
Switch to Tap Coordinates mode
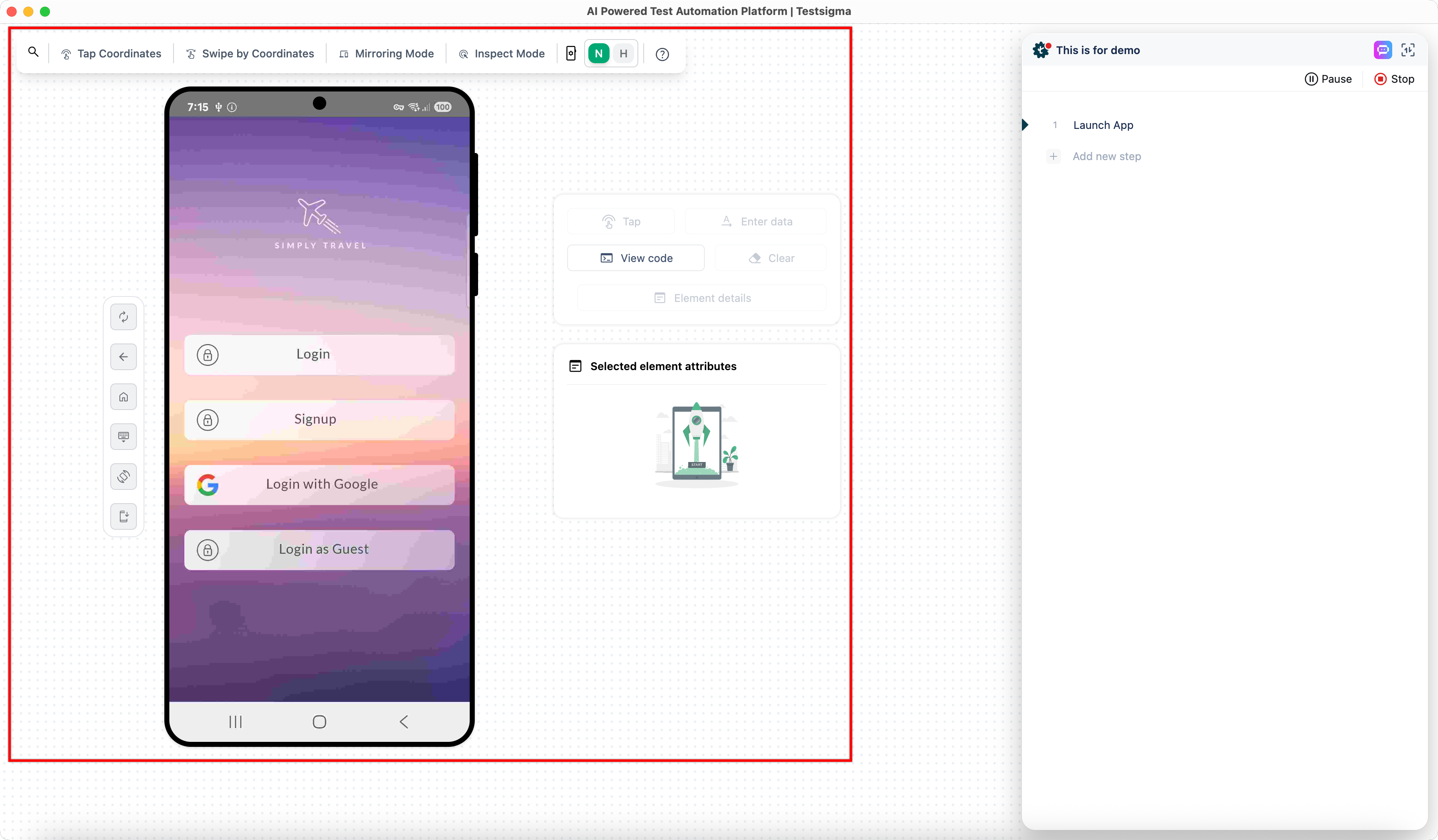pos(111,53)
